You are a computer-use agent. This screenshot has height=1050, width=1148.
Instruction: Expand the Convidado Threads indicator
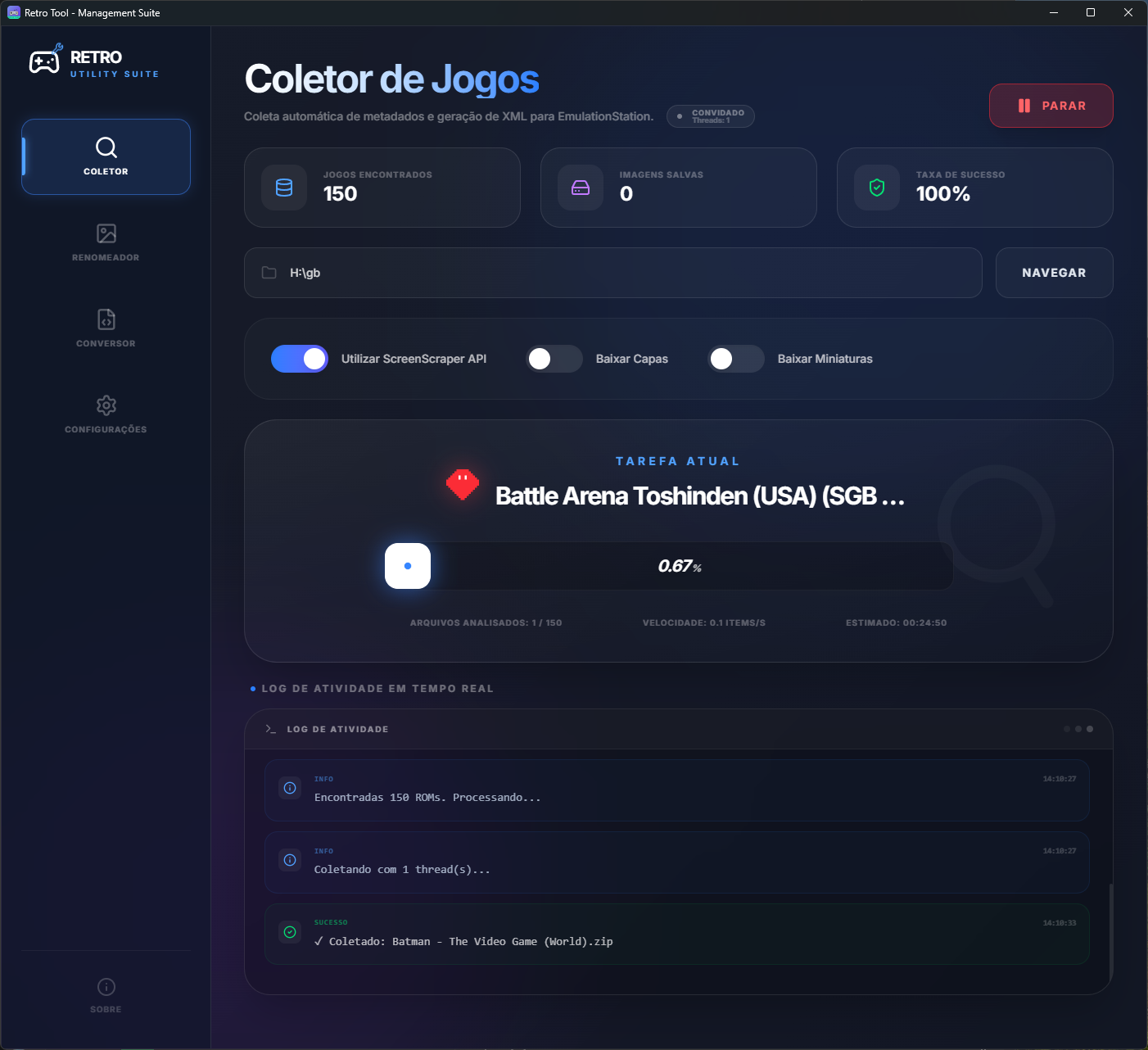tap(711, 115)
